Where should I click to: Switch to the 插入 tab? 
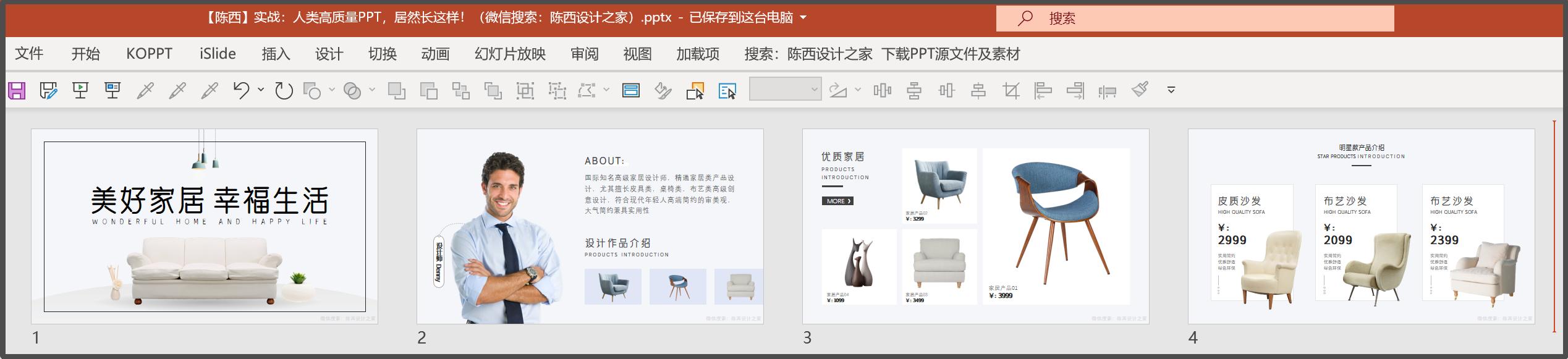[x=276, y=54]
